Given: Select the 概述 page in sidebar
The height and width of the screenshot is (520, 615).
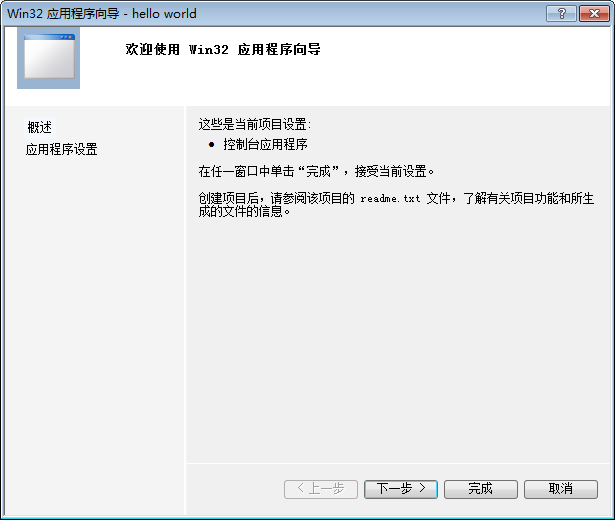Looking at the screenshot, I should [x=40, y=127].
